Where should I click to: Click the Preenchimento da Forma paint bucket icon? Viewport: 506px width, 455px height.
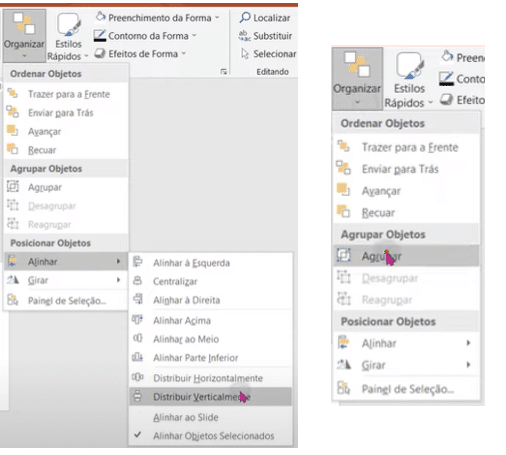coord(100,17)
